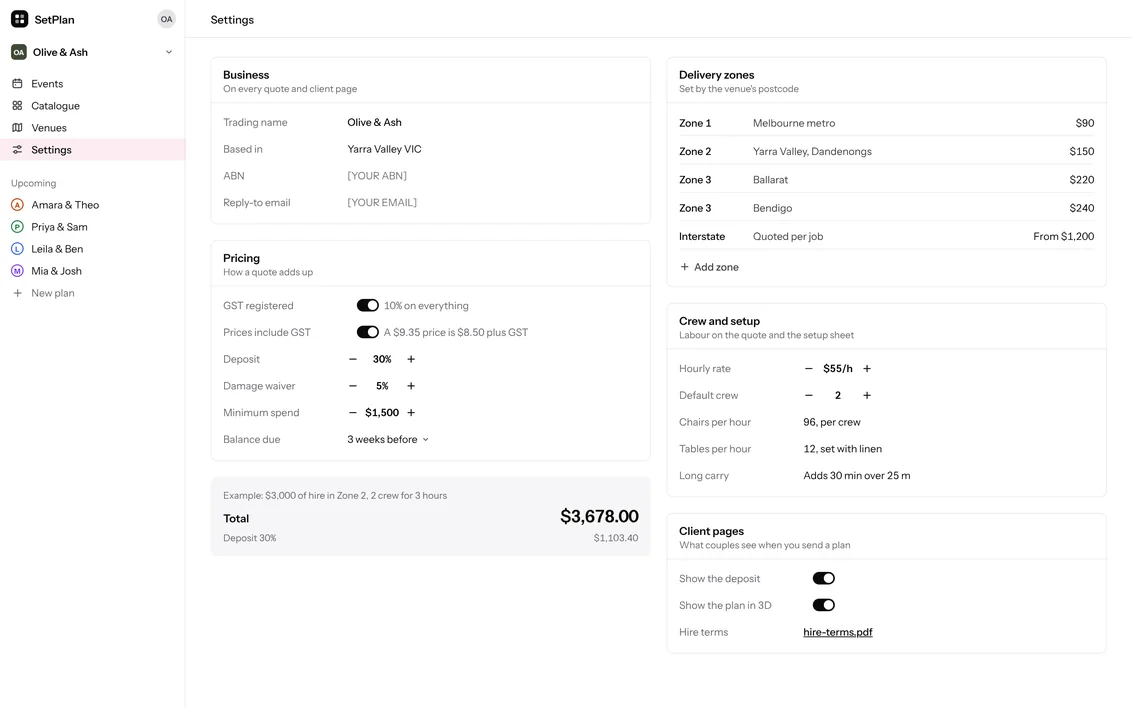This screenshot has width=1132, height=708.
Task: Click the Venues map icon
Action: pyautogui.click(x=17, y=128)
